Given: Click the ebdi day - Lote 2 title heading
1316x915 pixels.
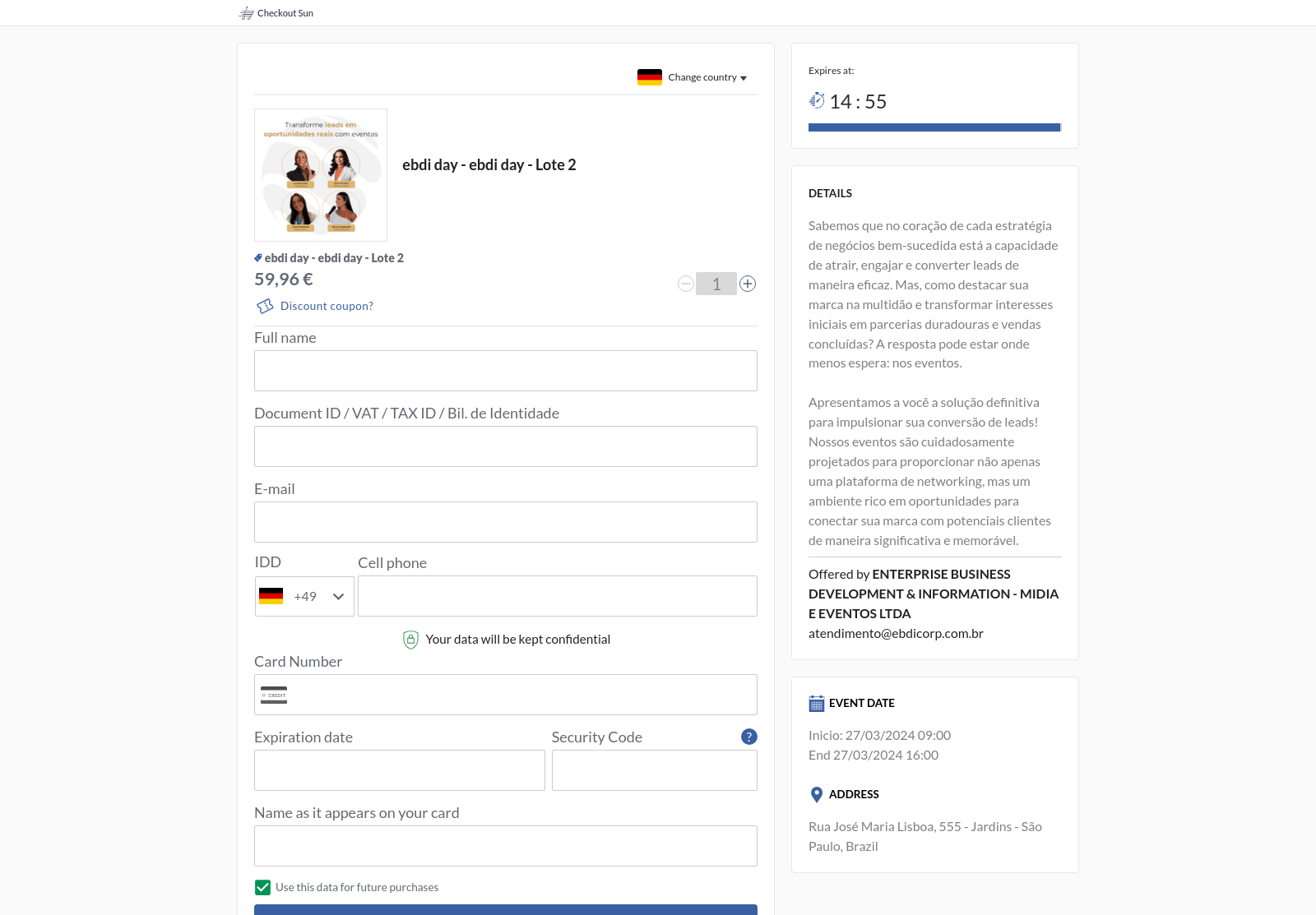Looking at the screenshot, I should click(x=489, y=165).
